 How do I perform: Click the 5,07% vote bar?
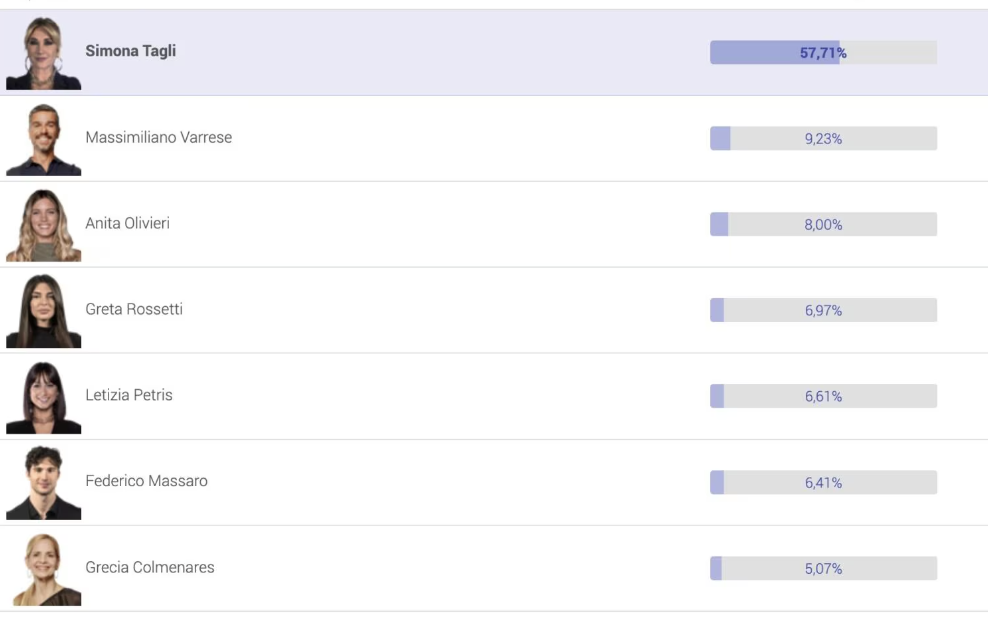[x=823, y=569]
